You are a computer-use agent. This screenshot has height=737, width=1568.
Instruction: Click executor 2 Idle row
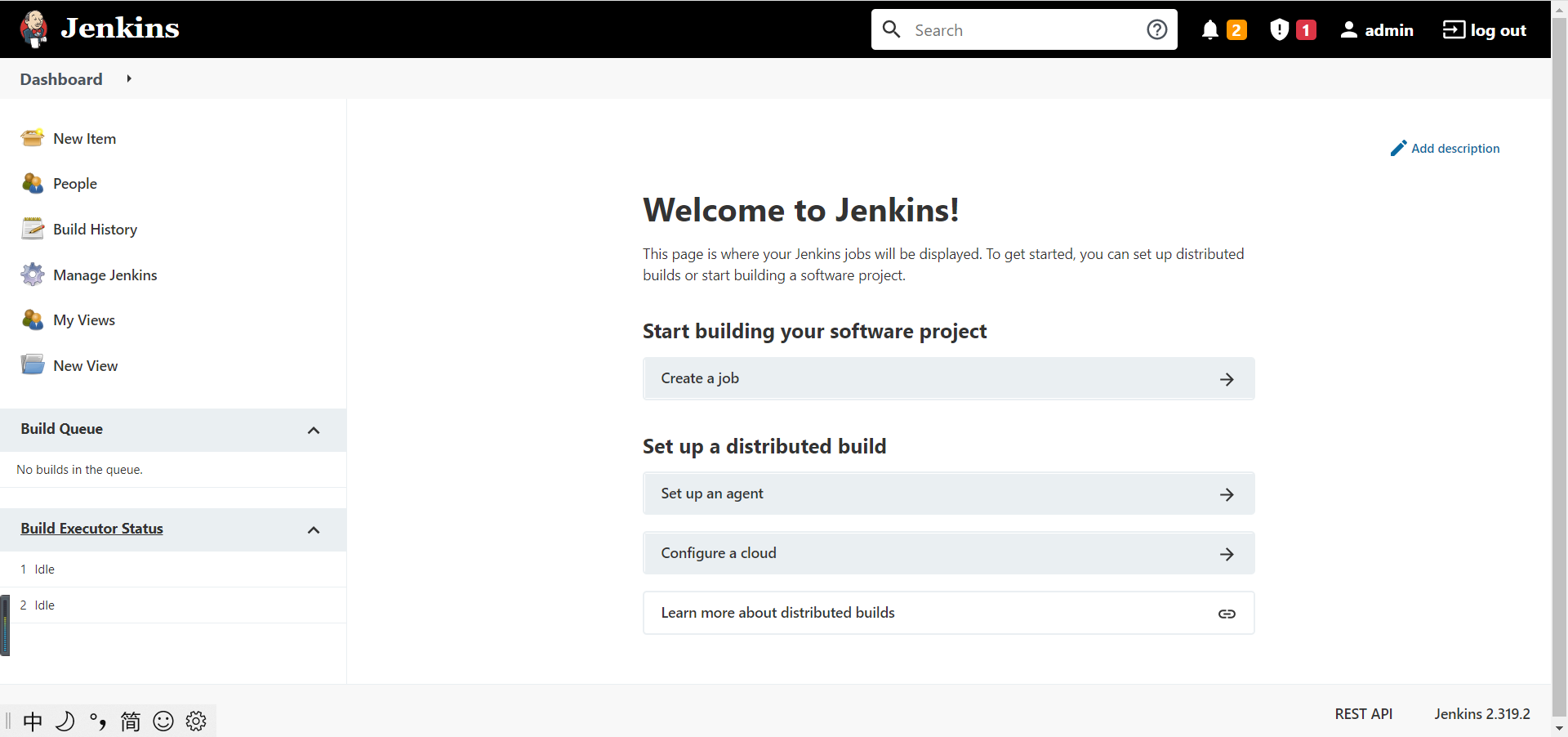(173, 605)
